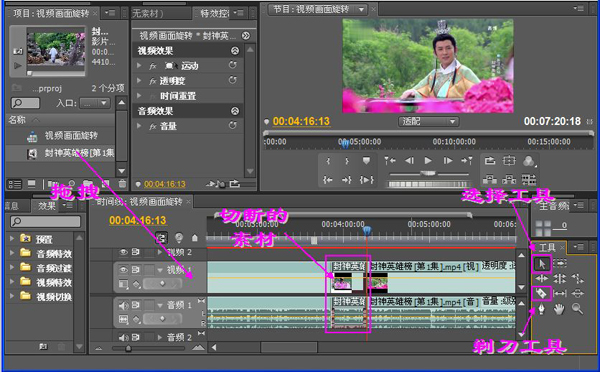600x372 pixels.
Task: Select the Hand tool
Action: [559, 309]
